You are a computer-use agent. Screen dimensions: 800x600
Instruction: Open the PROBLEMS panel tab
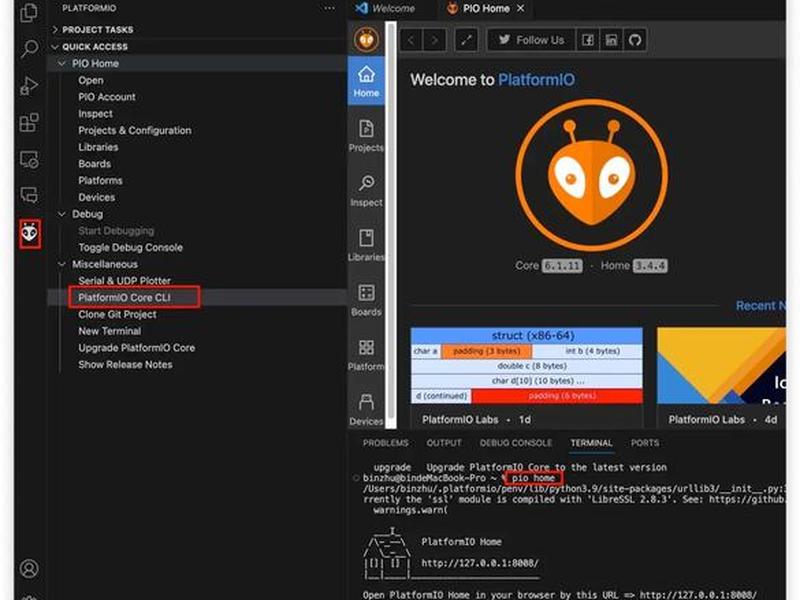[x=386, y=443]
